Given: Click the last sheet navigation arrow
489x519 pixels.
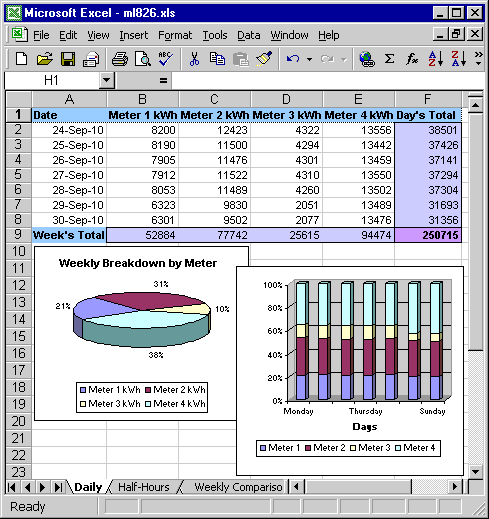Looking at the screenshot, I should point(58,487).
